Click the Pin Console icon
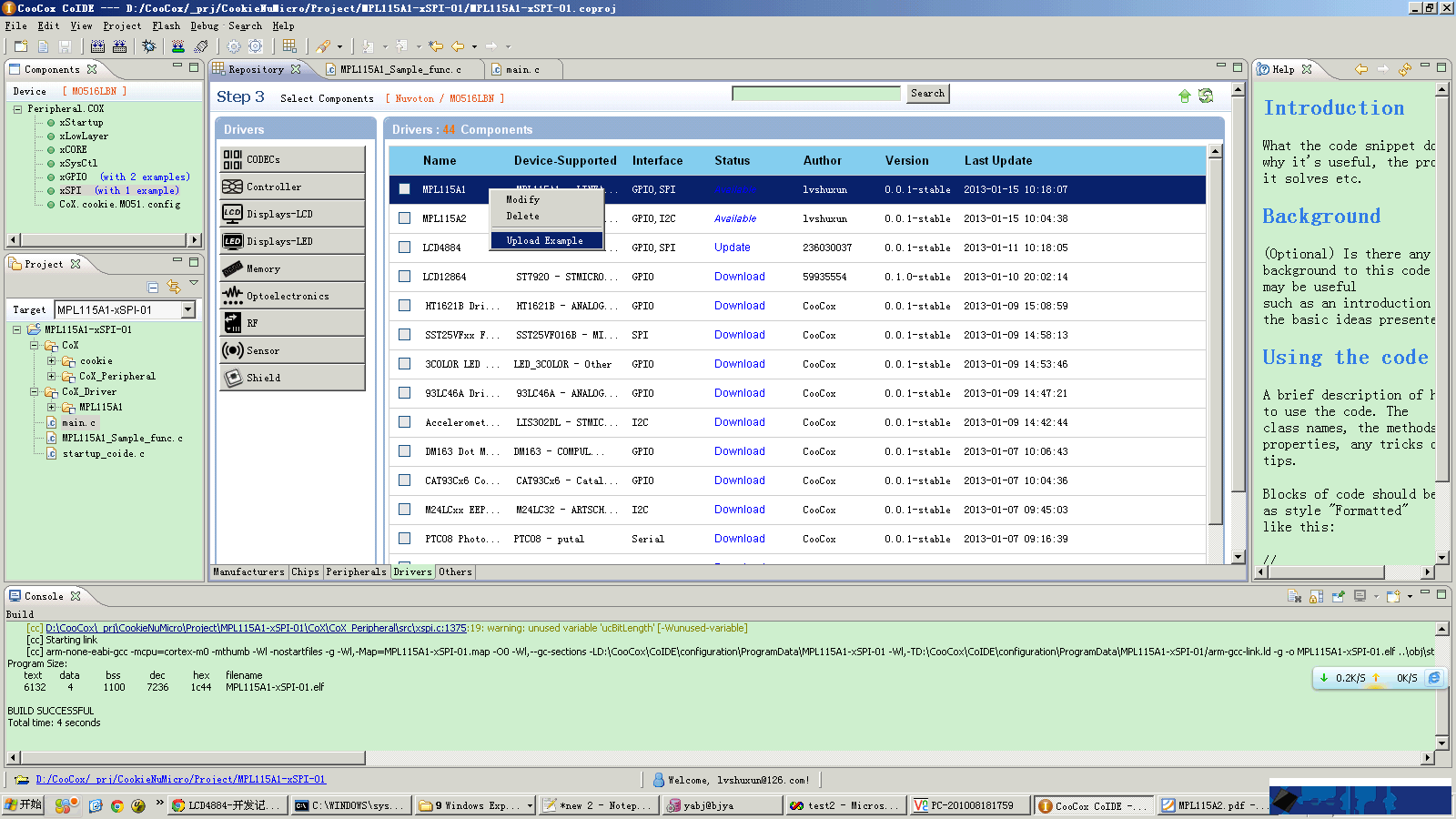This screenshot has height=819, width=1456. (x=1339, y=596)
